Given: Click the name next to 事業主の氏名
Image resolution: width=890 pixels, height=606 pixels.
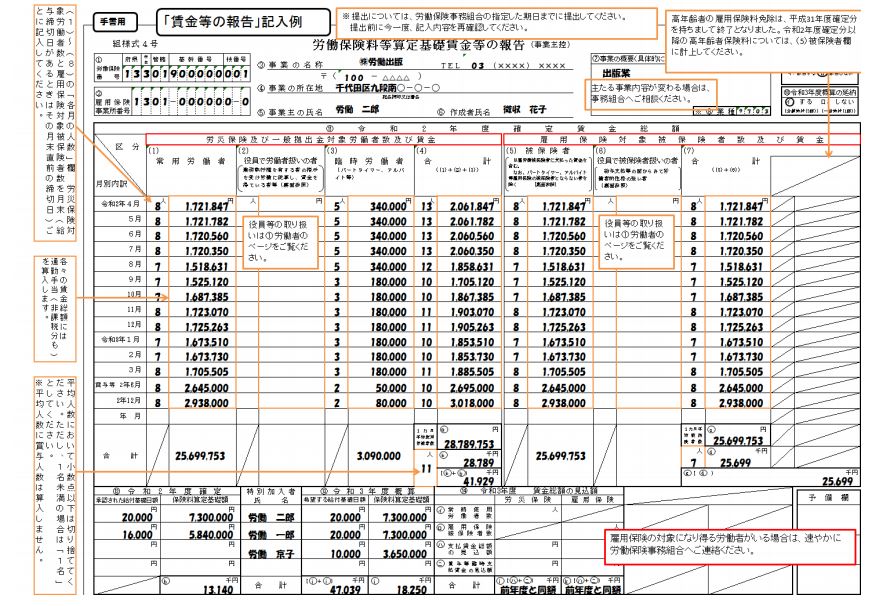Looking at the screenshot, I should point(357,110).
